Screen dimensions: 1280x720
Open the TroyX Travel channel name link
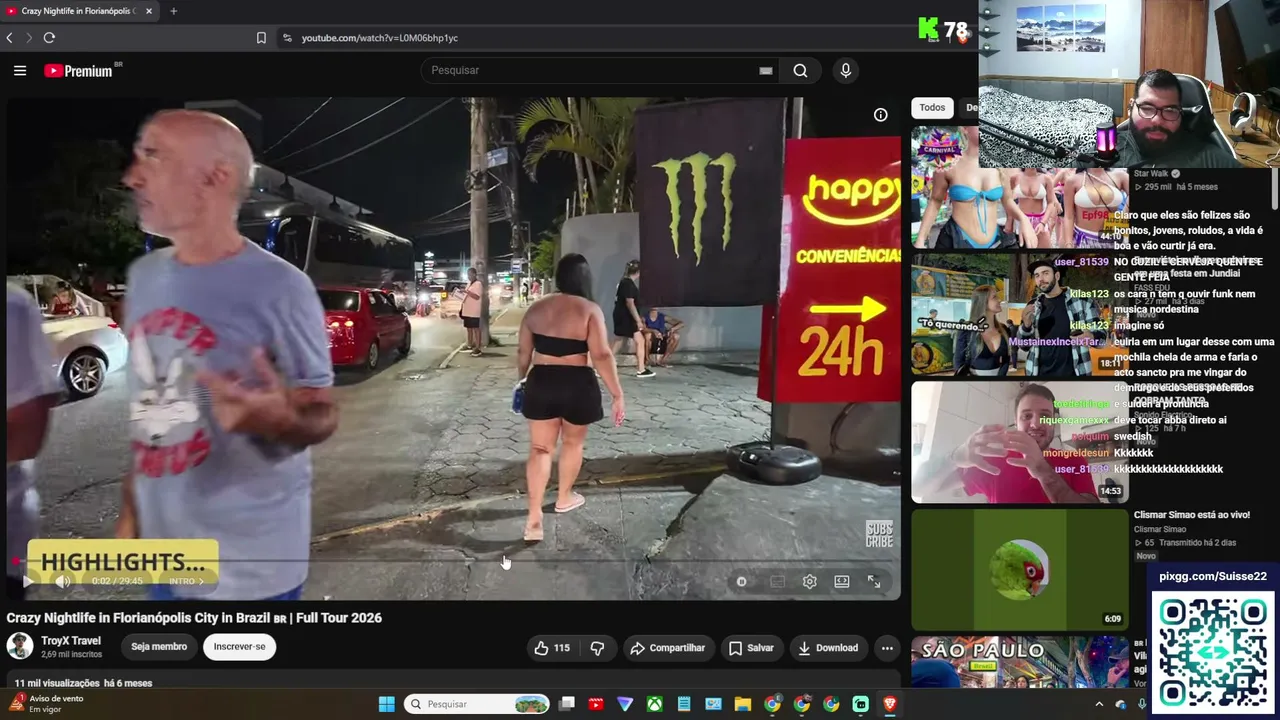pos(71,641)
